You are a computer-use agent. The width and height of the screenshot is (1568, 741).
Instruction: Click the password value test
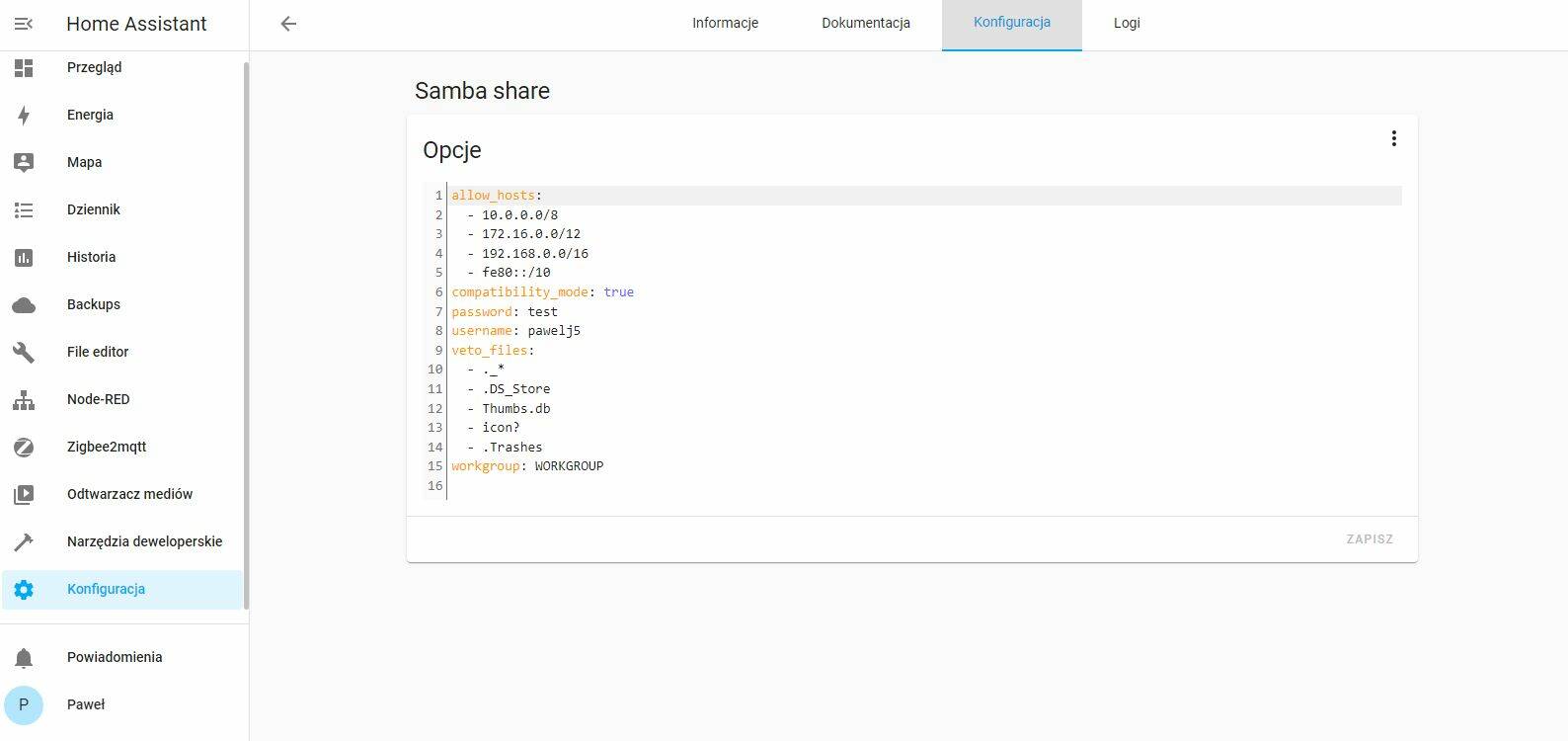click(543, 311)
